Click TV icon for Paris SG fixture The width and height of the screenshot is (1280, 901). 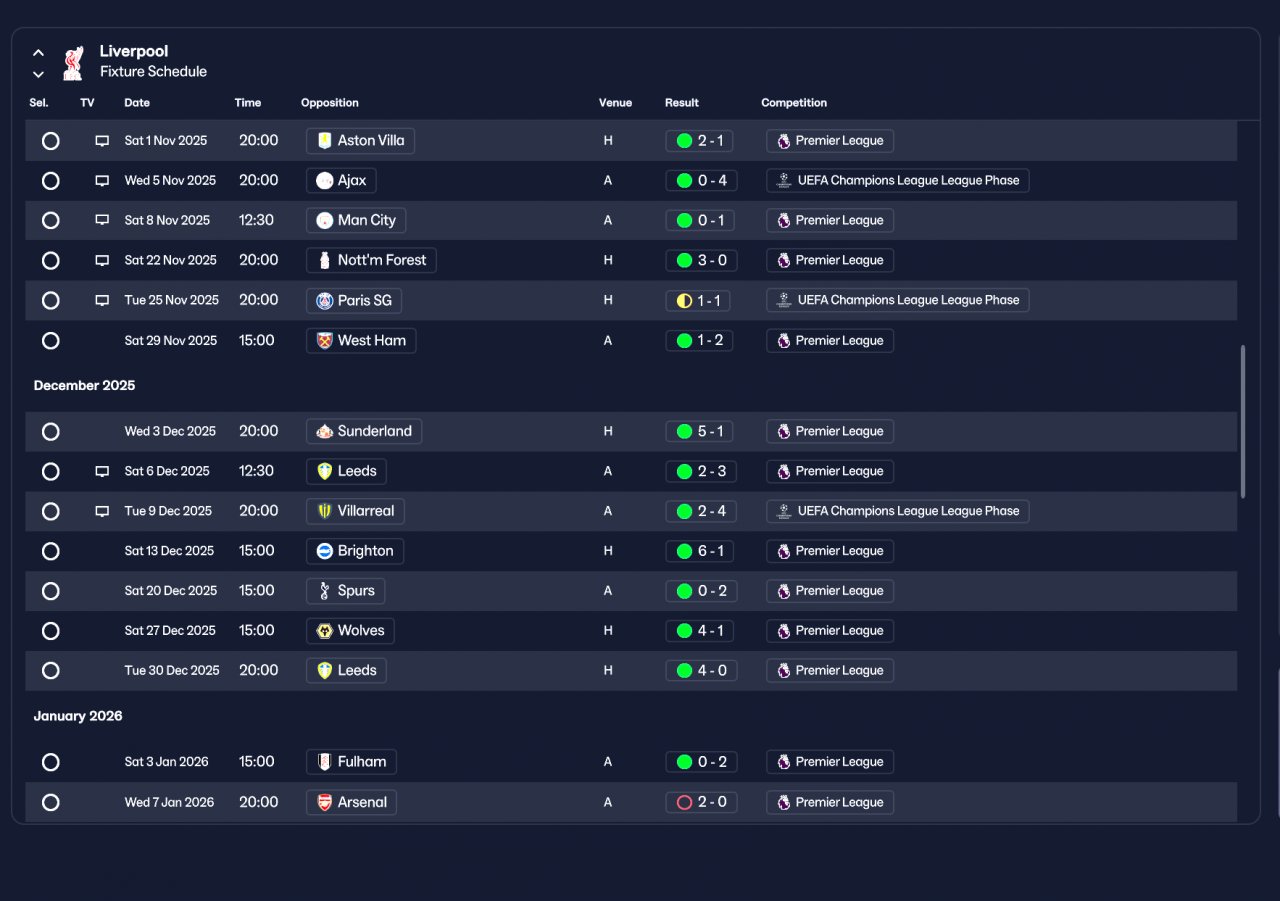coord(102,301)
